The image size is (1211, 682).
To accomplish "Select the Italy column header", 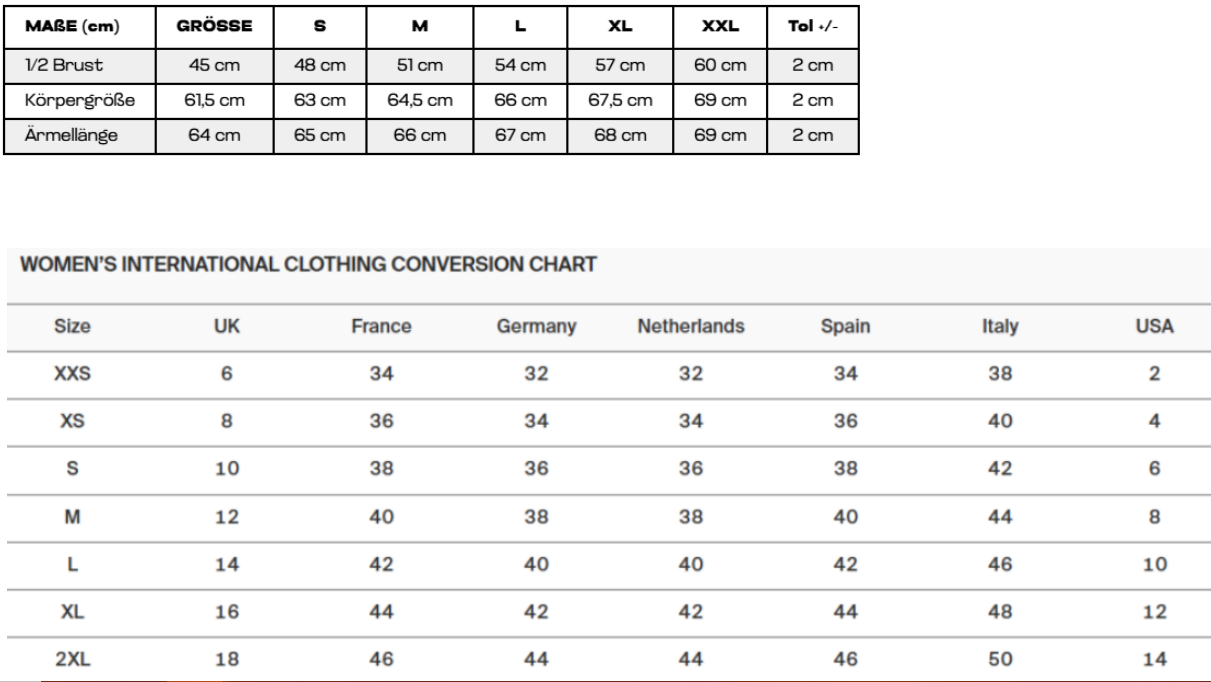I will [x=999, y=325].
